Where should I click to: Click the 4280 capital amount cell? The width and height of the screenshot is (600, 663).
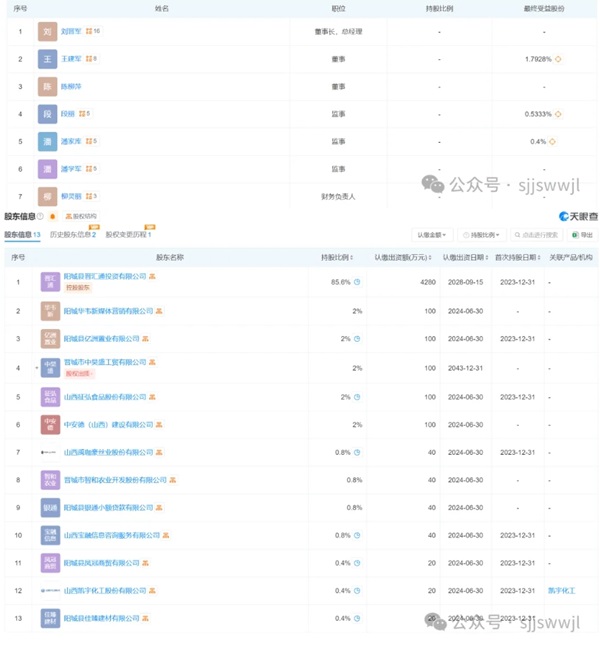click(x=428, y=282)
